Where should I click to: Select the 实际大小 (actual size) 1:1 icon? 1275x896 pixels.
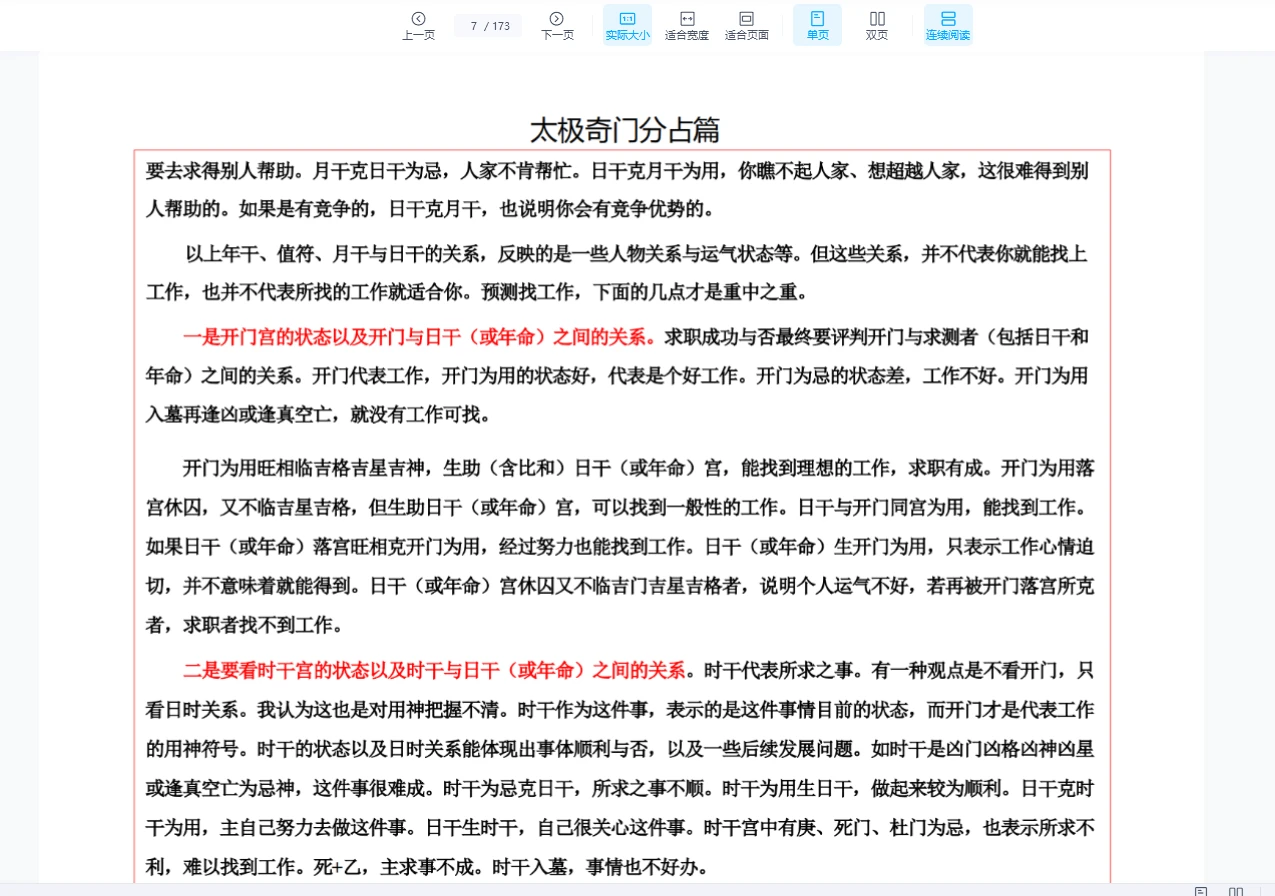[x=626, y=18]
